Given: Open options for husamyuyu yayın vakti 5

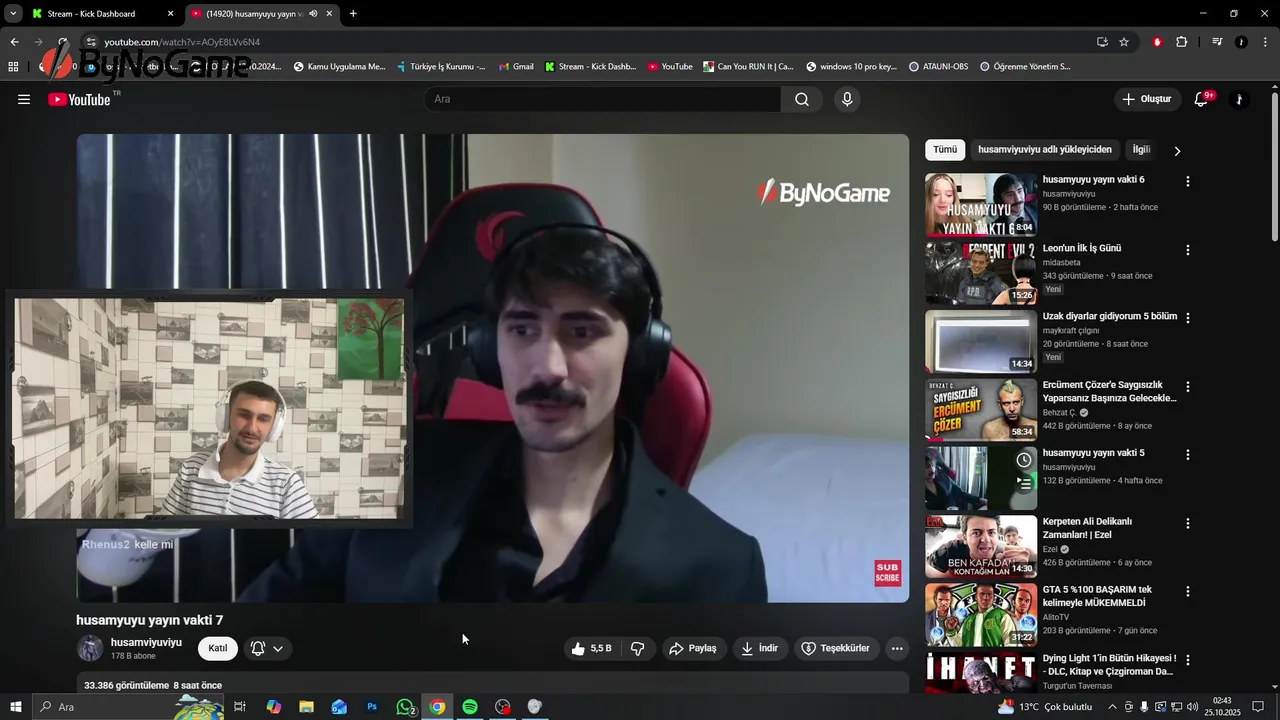Looking at the screenshot, I should [1188, 455].
